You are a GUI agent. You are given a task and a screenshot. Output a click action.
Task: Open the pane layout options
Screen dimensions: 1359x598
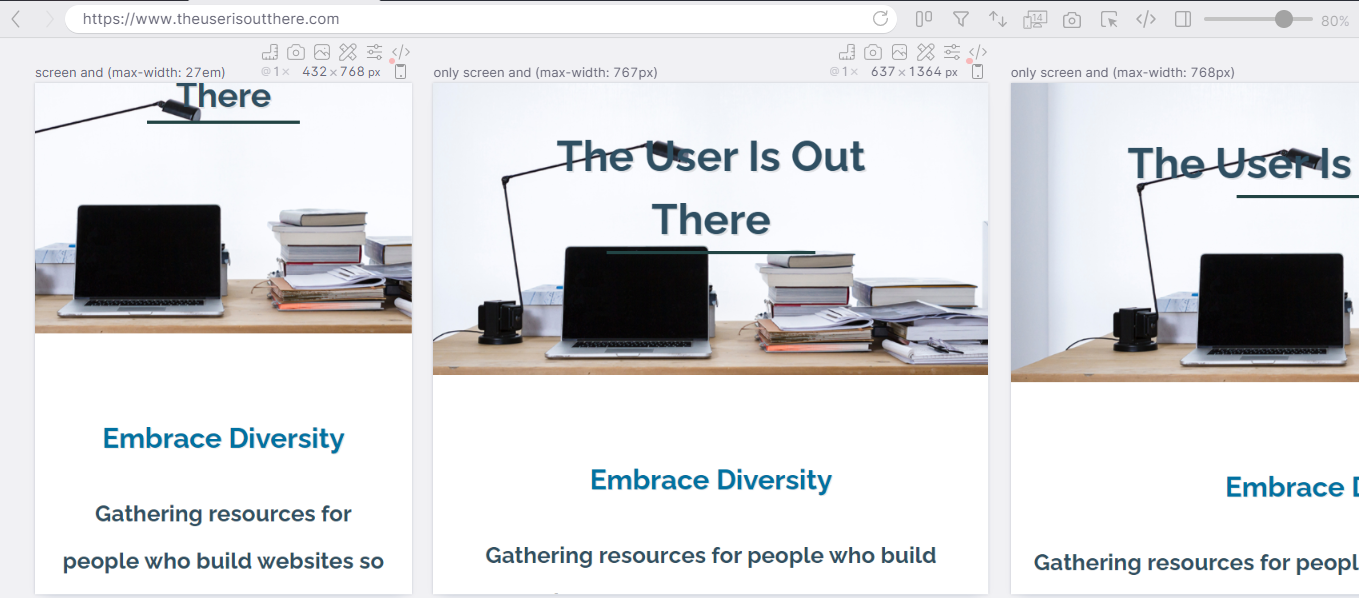[x=923, y=18]
